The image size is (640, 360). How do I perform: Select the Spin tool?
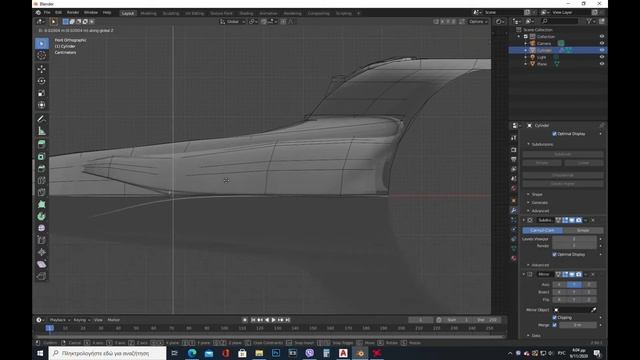coord(42,216)
